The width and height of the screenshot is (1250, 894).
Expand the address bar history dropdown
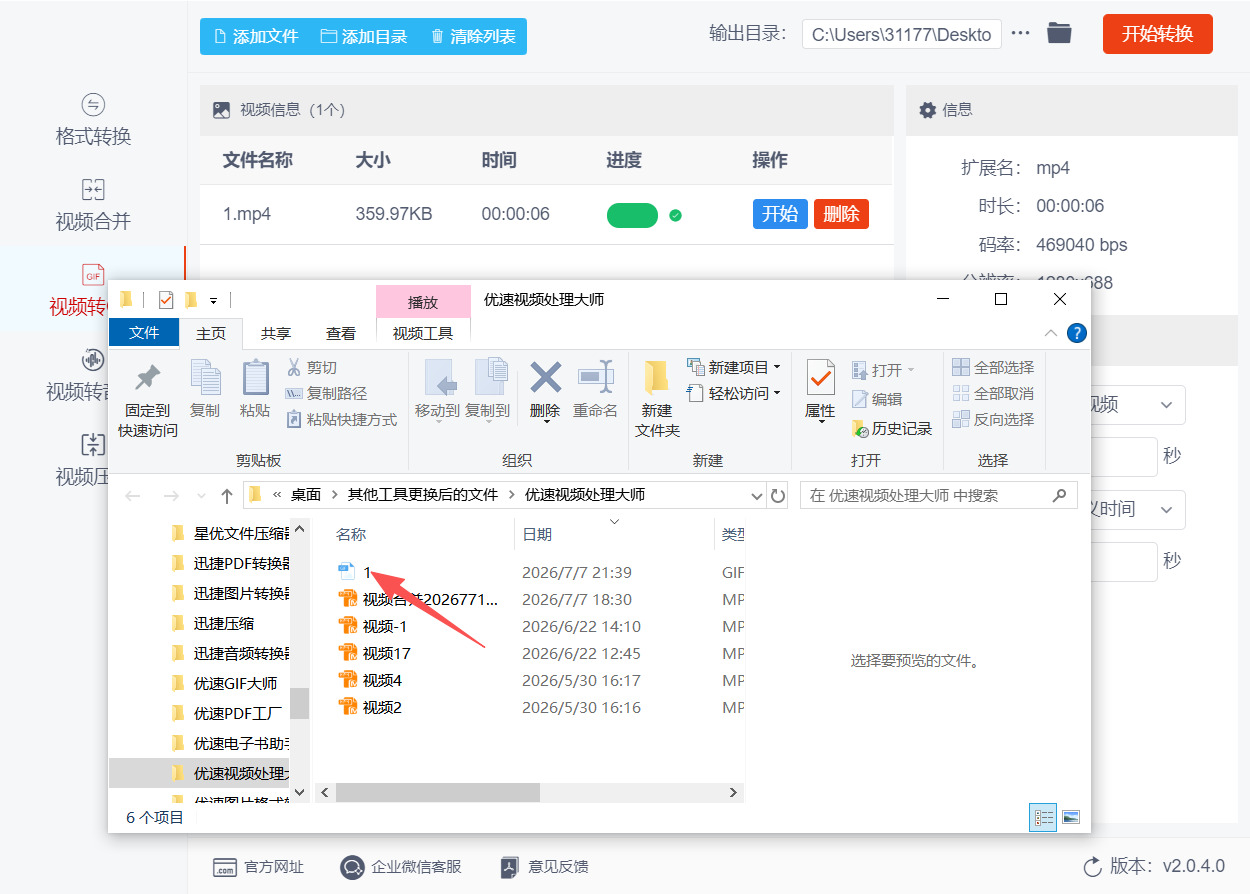(756, 495)
